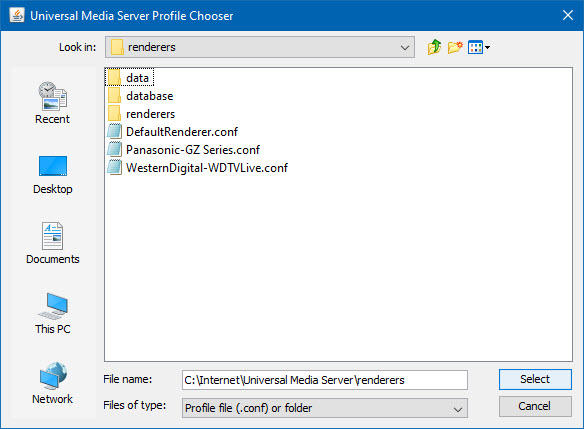Screen dimensions: 584x429
Task: Choose the Panasonic-GZ Series.conf file
Action: click(183, 149)
